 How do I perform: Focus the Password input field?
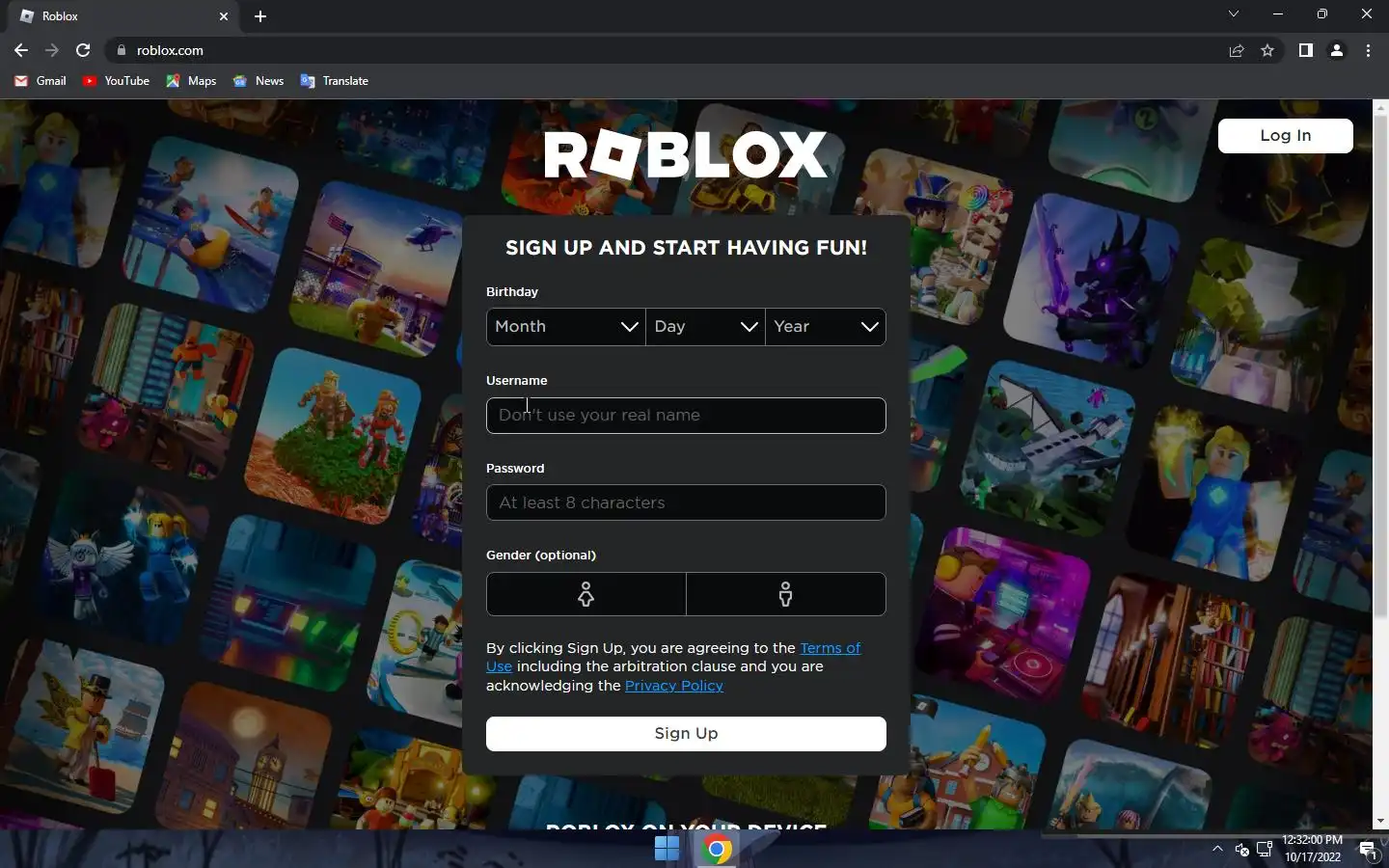coord(686,502)
